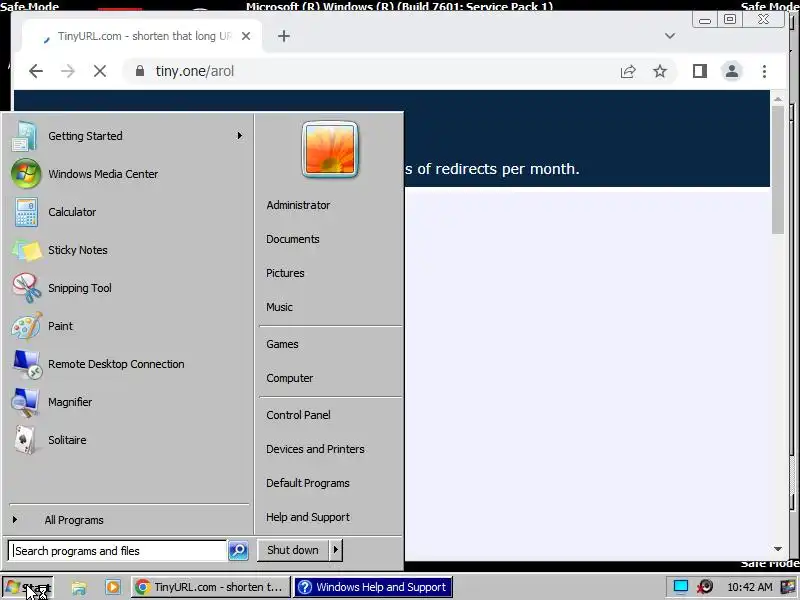Click the Start button on taskbar

(28, 587)
